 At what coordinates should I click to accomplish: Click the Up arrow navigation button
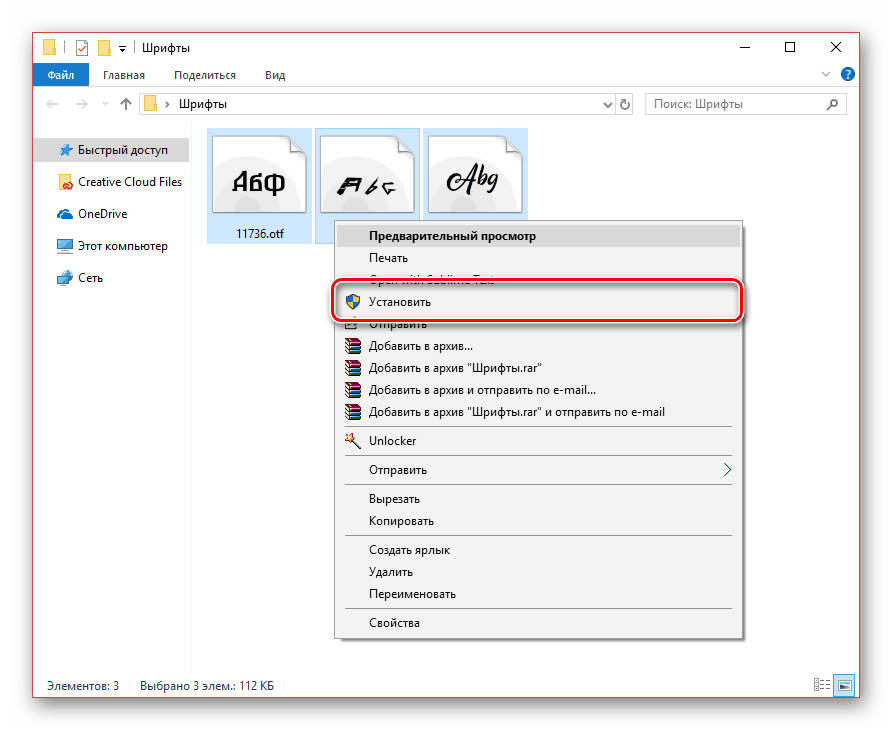[x=126, y=103]
